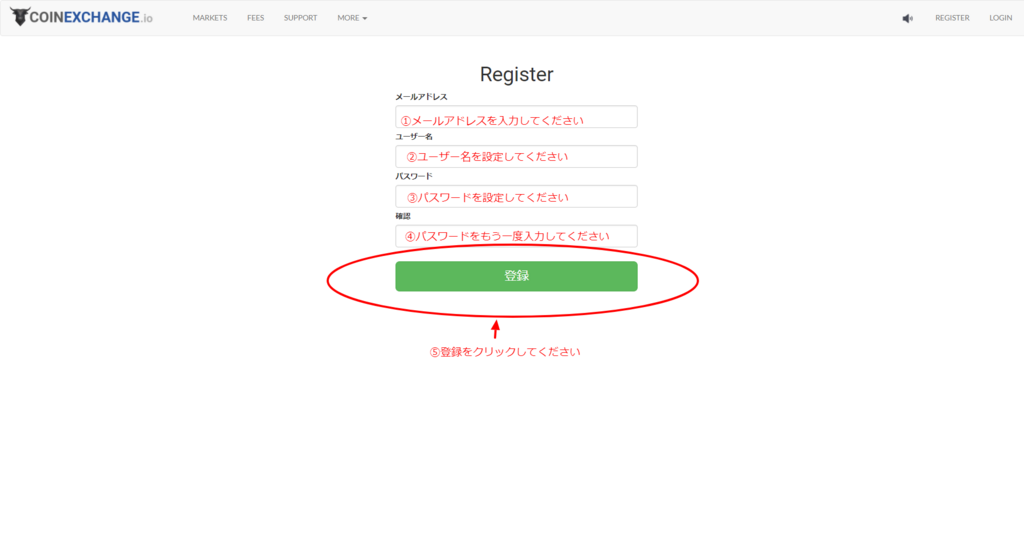Open the MARKETS menu item
This screenshot has height=549, width=1024.
click(210, 18)
